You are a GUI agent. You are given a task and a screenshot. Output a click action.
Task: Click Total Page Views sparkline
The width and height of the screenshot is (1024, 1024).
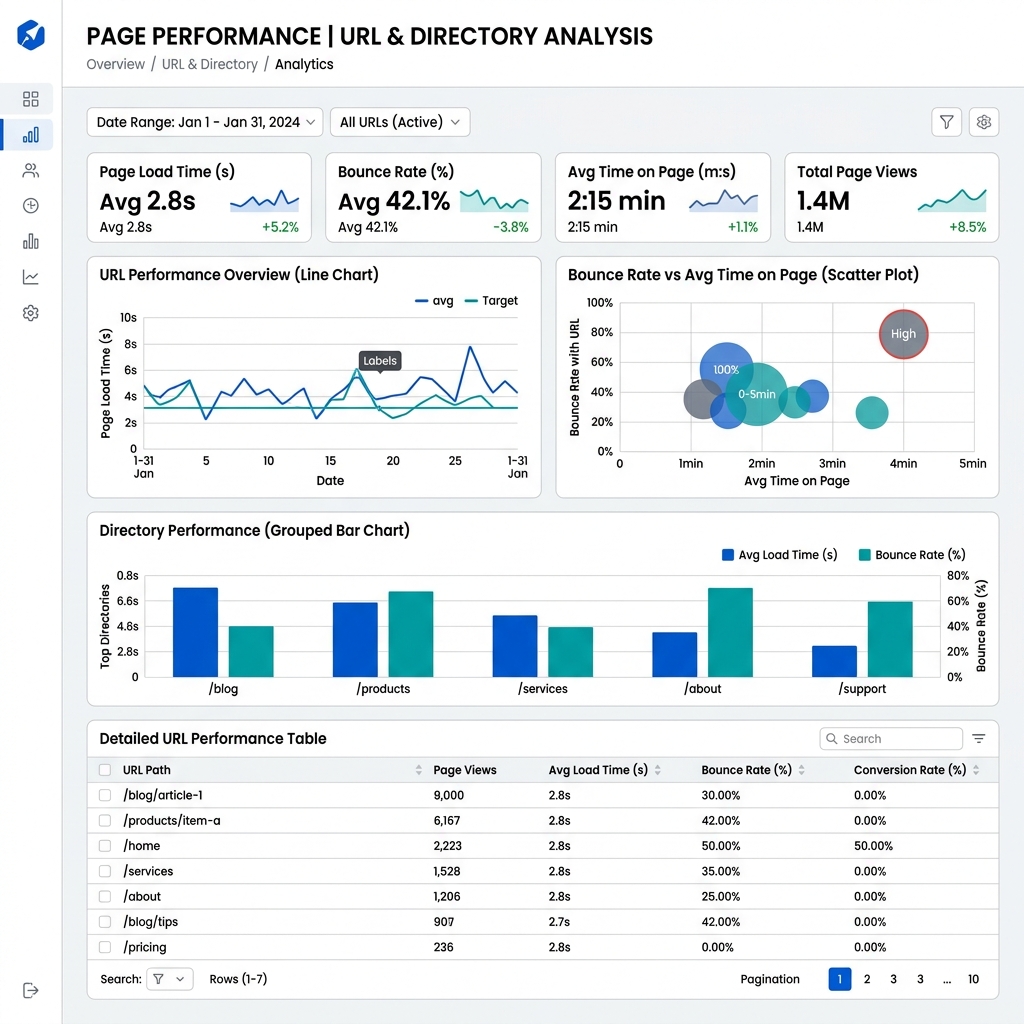pyautogui.click(x=952, y=200)
